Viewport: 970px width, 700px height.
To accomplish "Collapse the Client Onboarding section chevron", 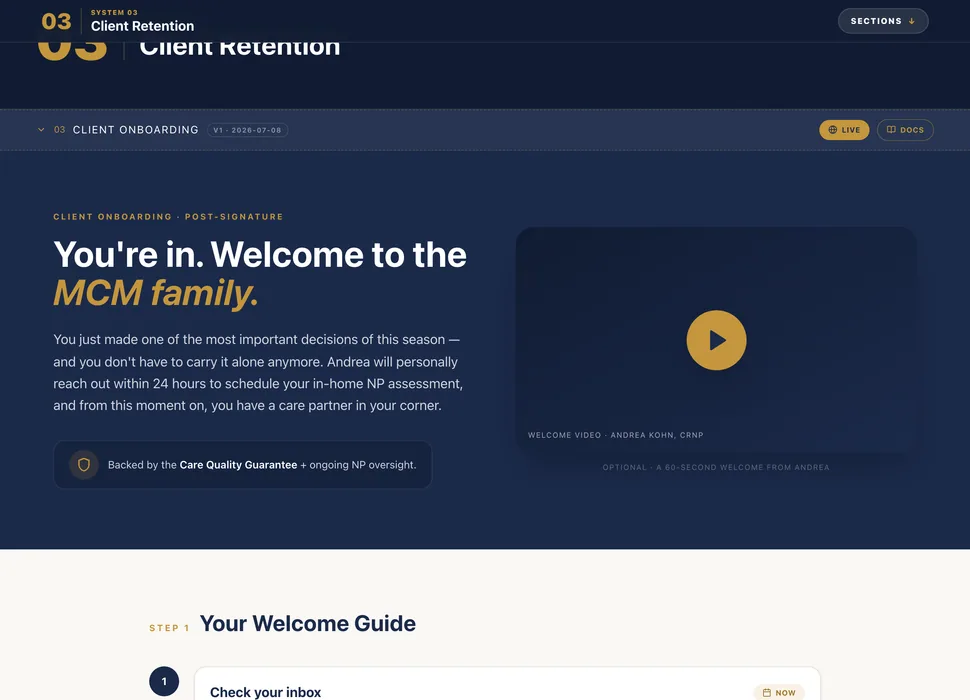I will tap(41, 130).
